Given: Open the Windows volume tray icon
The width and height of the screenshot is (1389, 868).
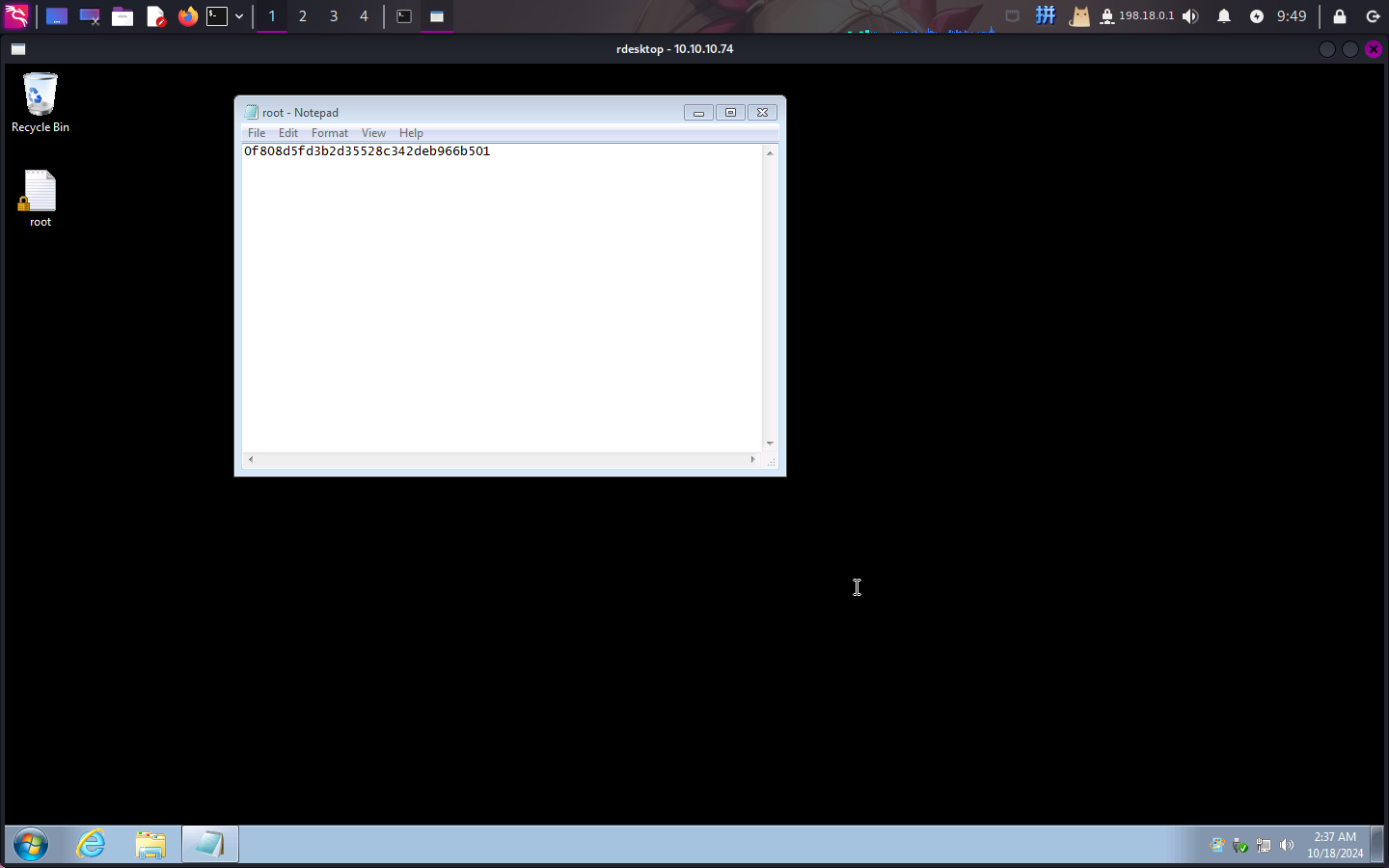Looking at the screenshot, I should click(1287, 845).
